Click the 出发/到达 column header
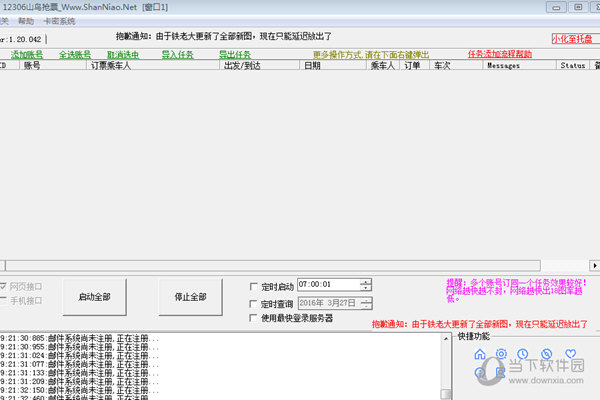 (260, 65)
